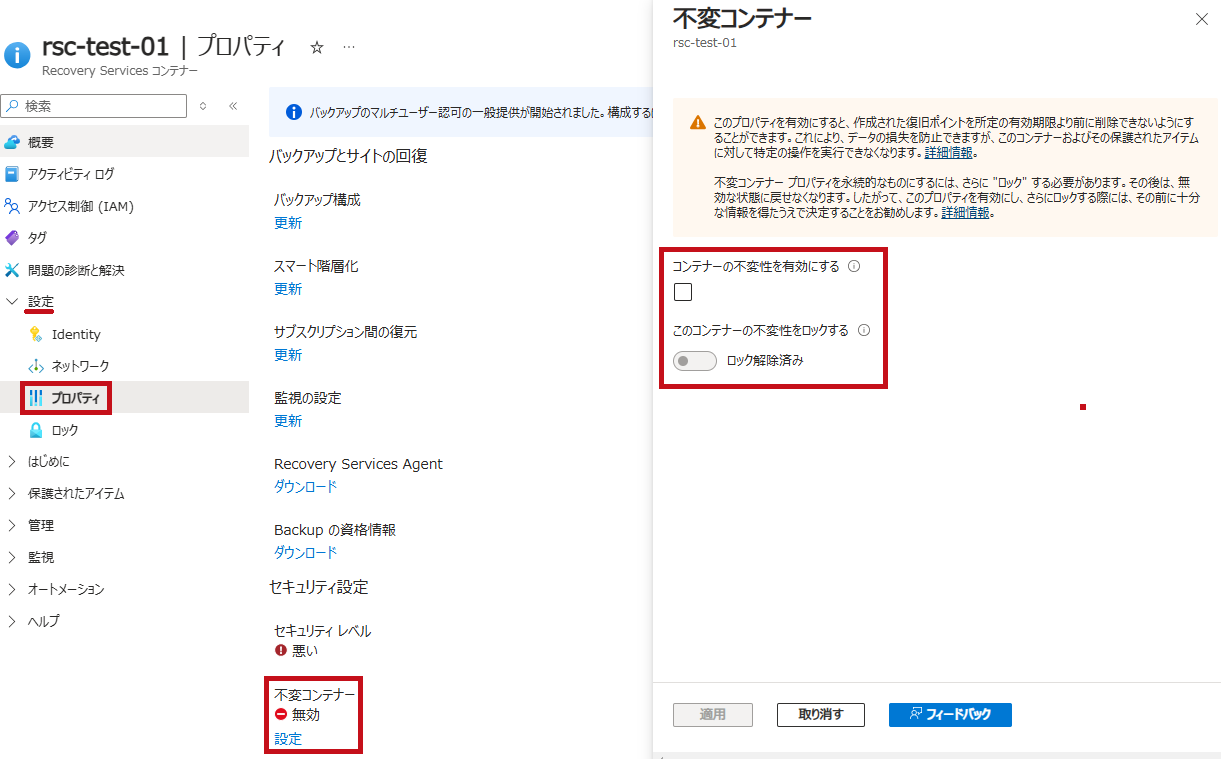Expand the 監視 section
The height and width of the screenshot is (759, 1221).
[12, 558]
